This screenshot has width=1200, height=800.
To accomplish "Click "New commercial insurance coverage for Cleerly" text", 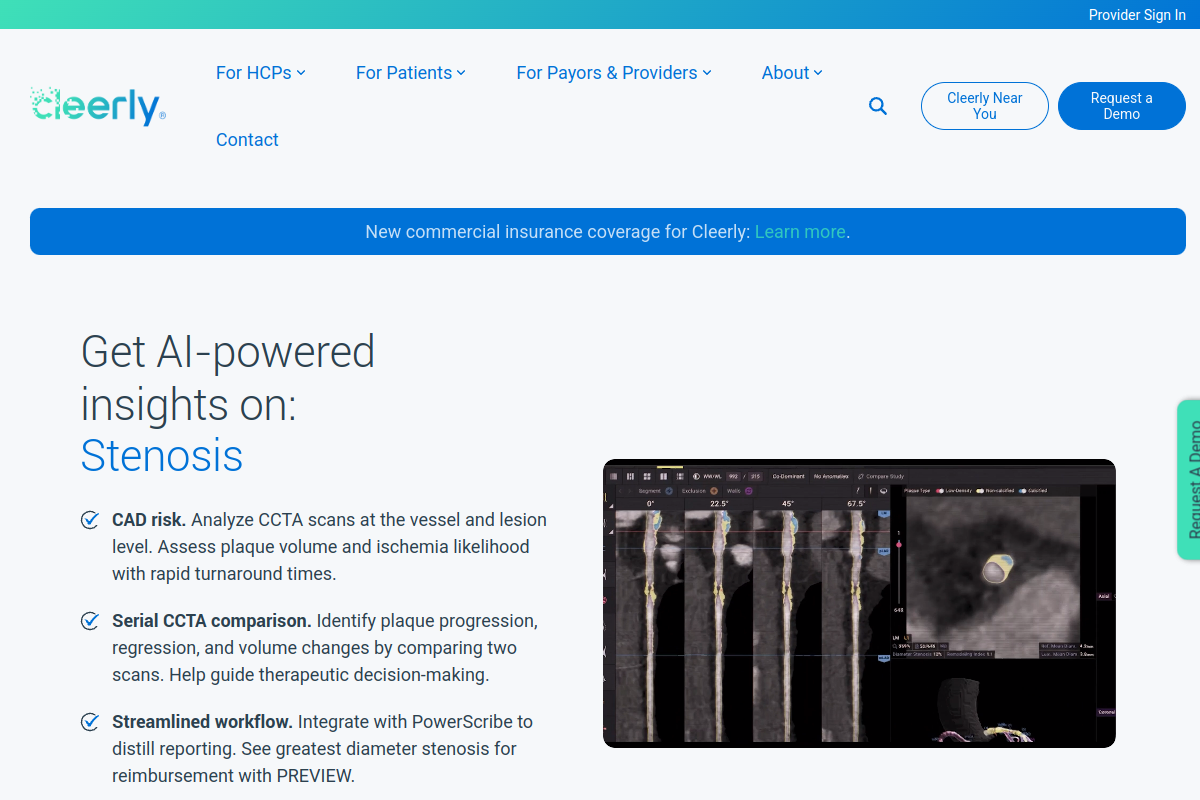I will [x=557, y=232].
